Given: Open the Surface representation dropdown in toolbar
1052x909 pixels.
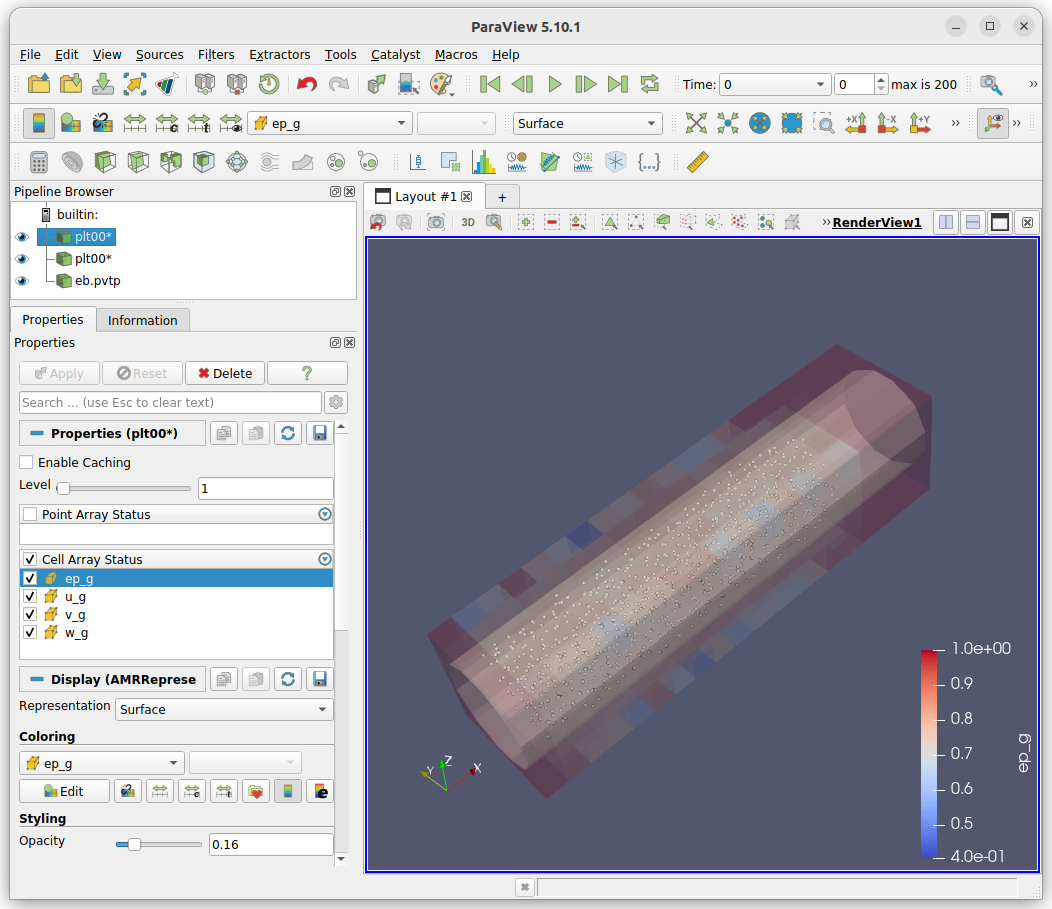Looking at the screenshot, I should point(588,123).
